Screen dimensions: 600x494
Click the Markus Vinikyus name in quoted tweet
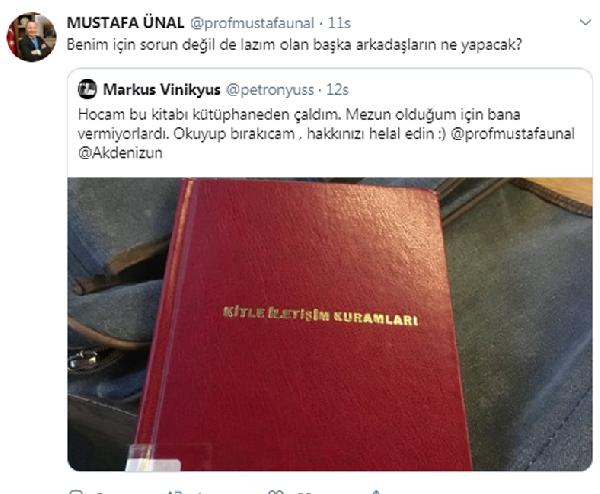(x=162, y=90)
